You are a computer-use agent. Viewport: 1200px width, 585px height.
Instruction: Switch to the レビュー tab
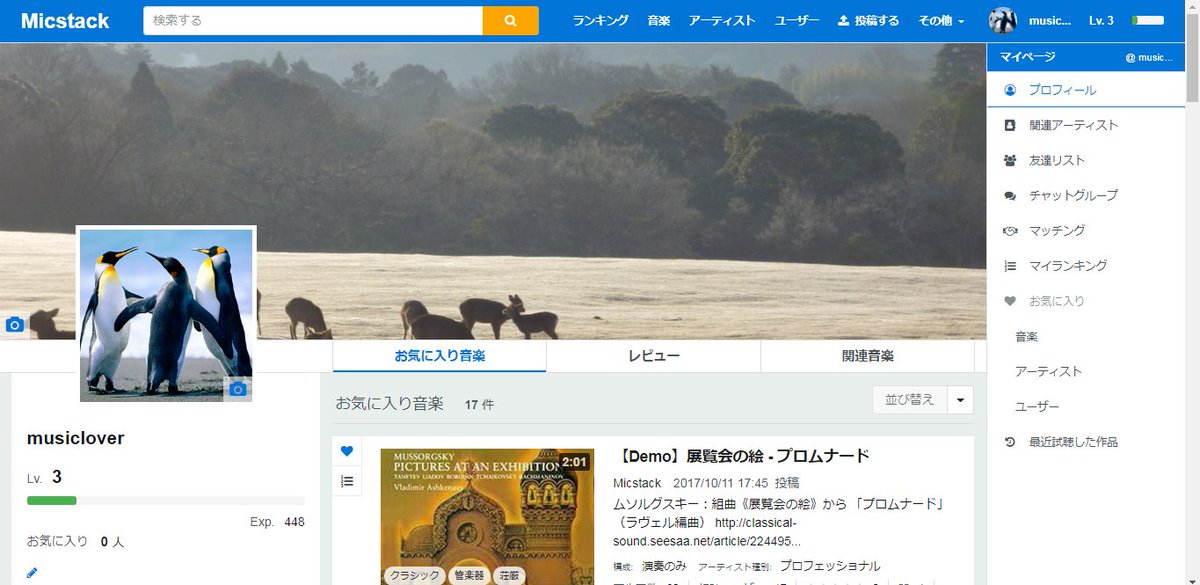click(x=654, y=356)
